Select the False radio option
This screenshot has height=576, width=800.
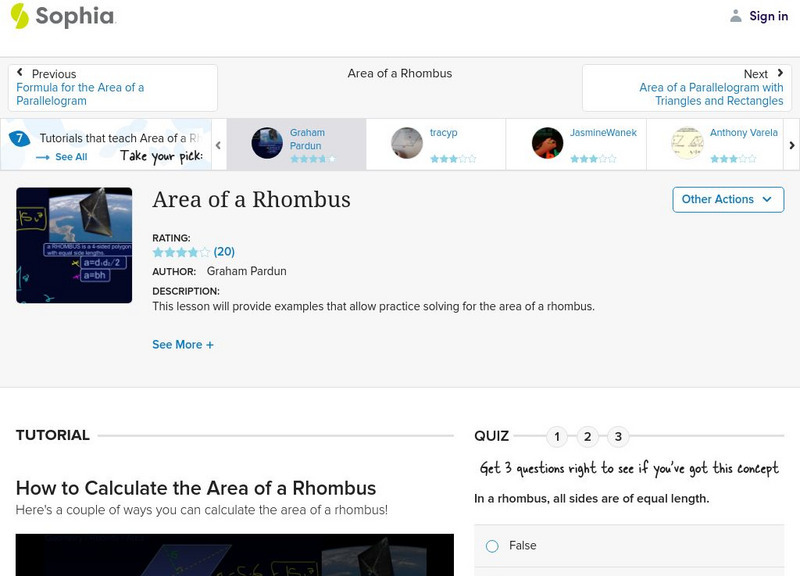492,546
